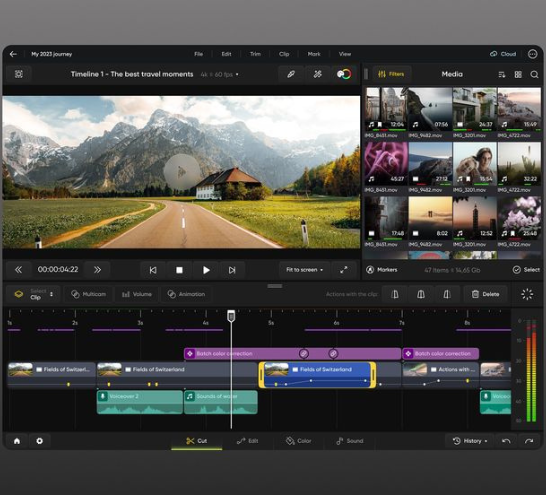Click the media sort order icon
Screen dimensions: 546x495
pos(501,74)
